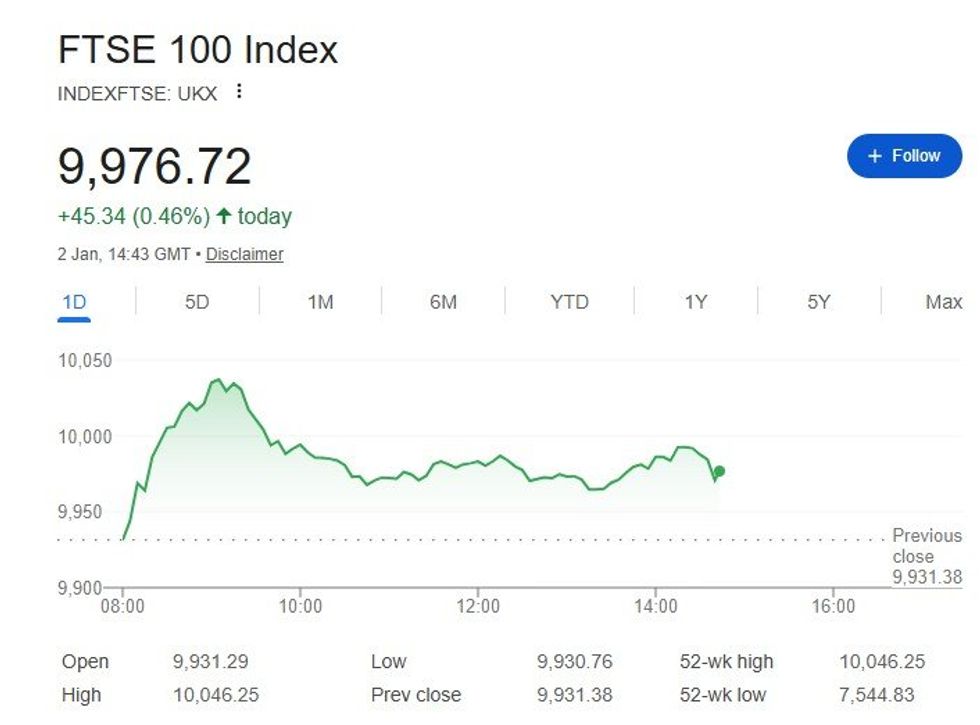Click the INDEXFTSE: UKX ticker label
980x725 pixels.
tap(137, 92)
